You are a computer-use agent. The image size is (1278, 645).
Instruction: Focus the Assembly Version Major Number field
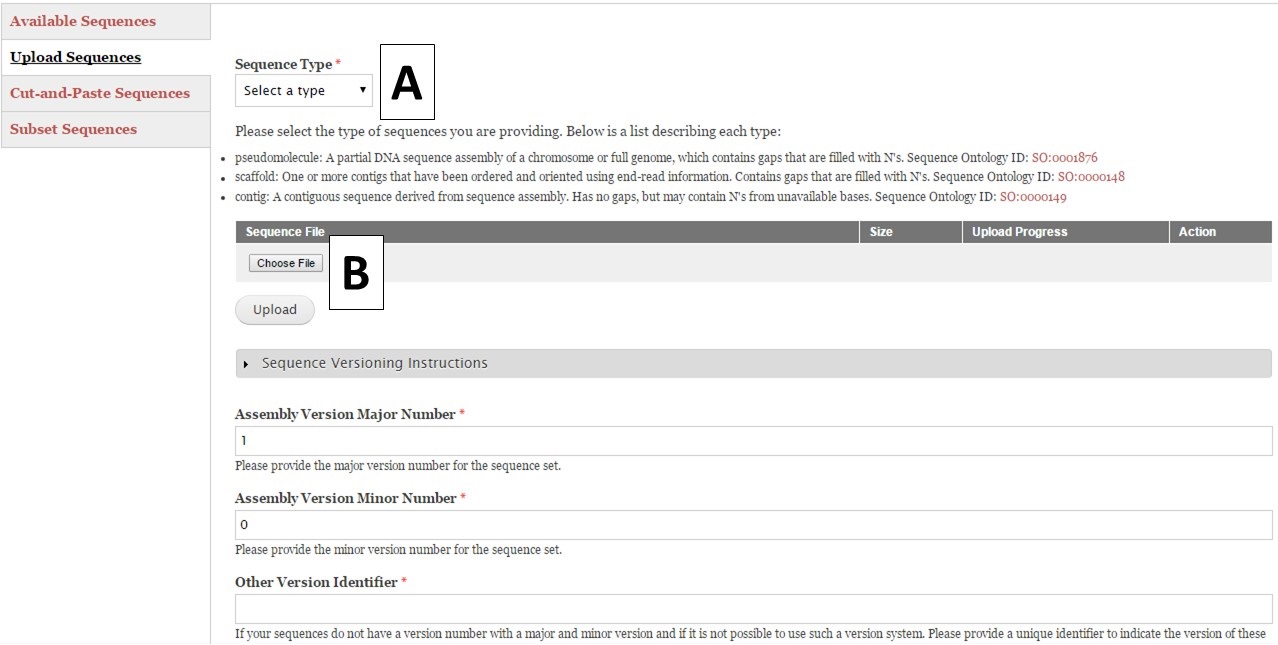(753, 441)
